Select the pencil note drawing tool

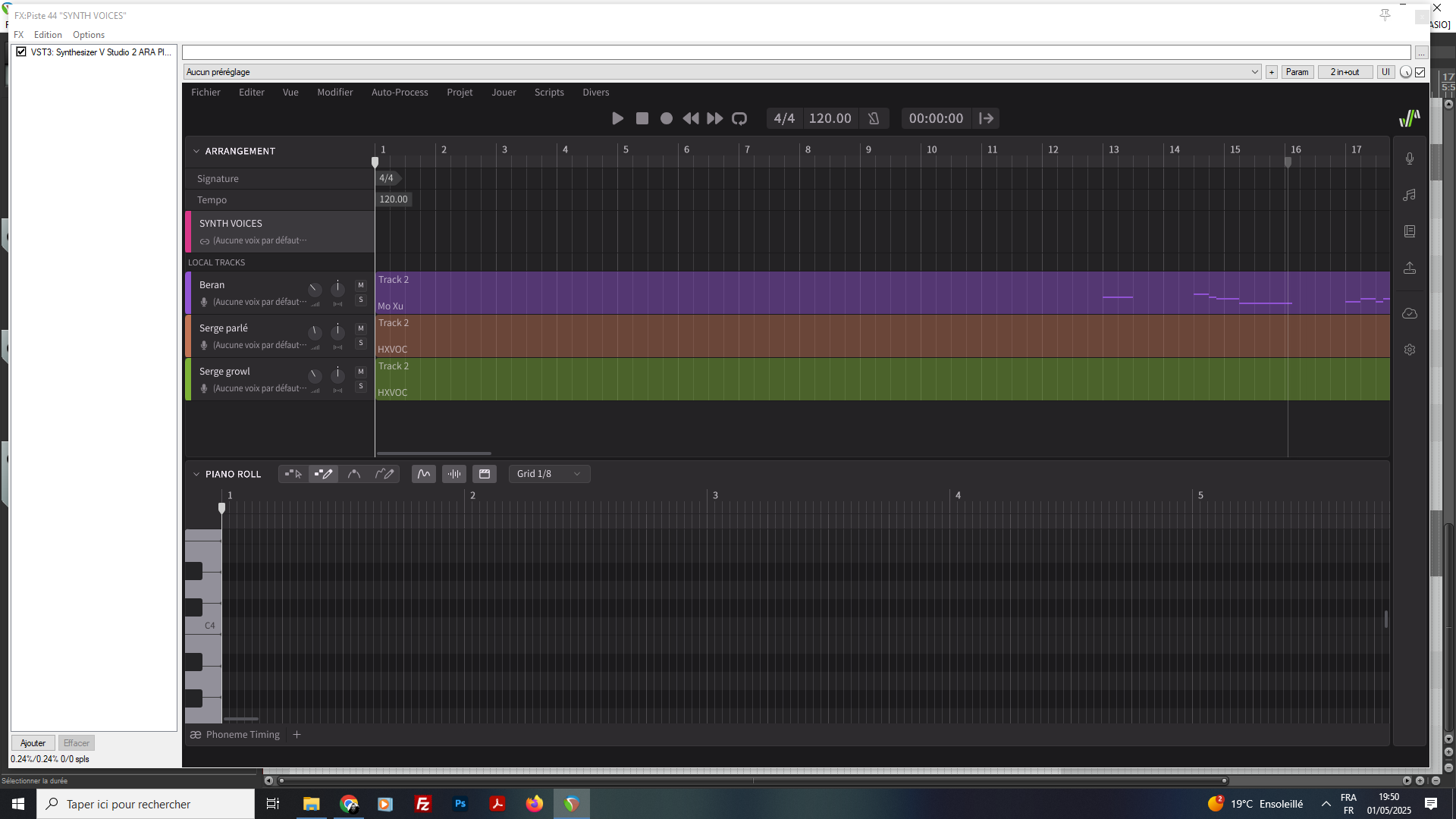point(323,474)
